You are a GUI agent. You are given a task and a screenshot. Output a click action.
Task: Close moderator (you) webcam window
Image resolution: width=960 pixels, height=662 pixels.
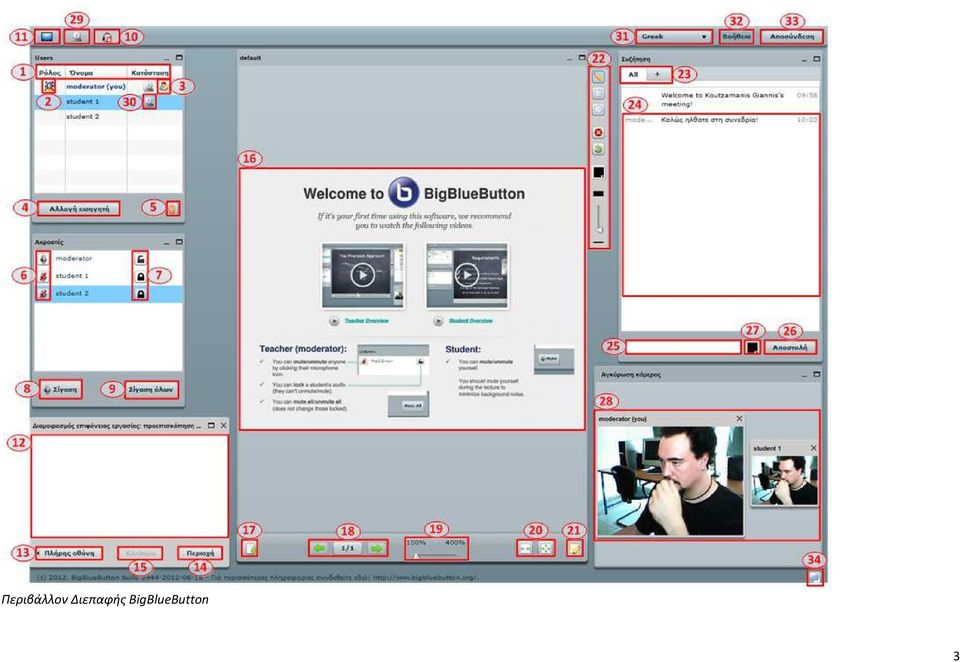739,419
